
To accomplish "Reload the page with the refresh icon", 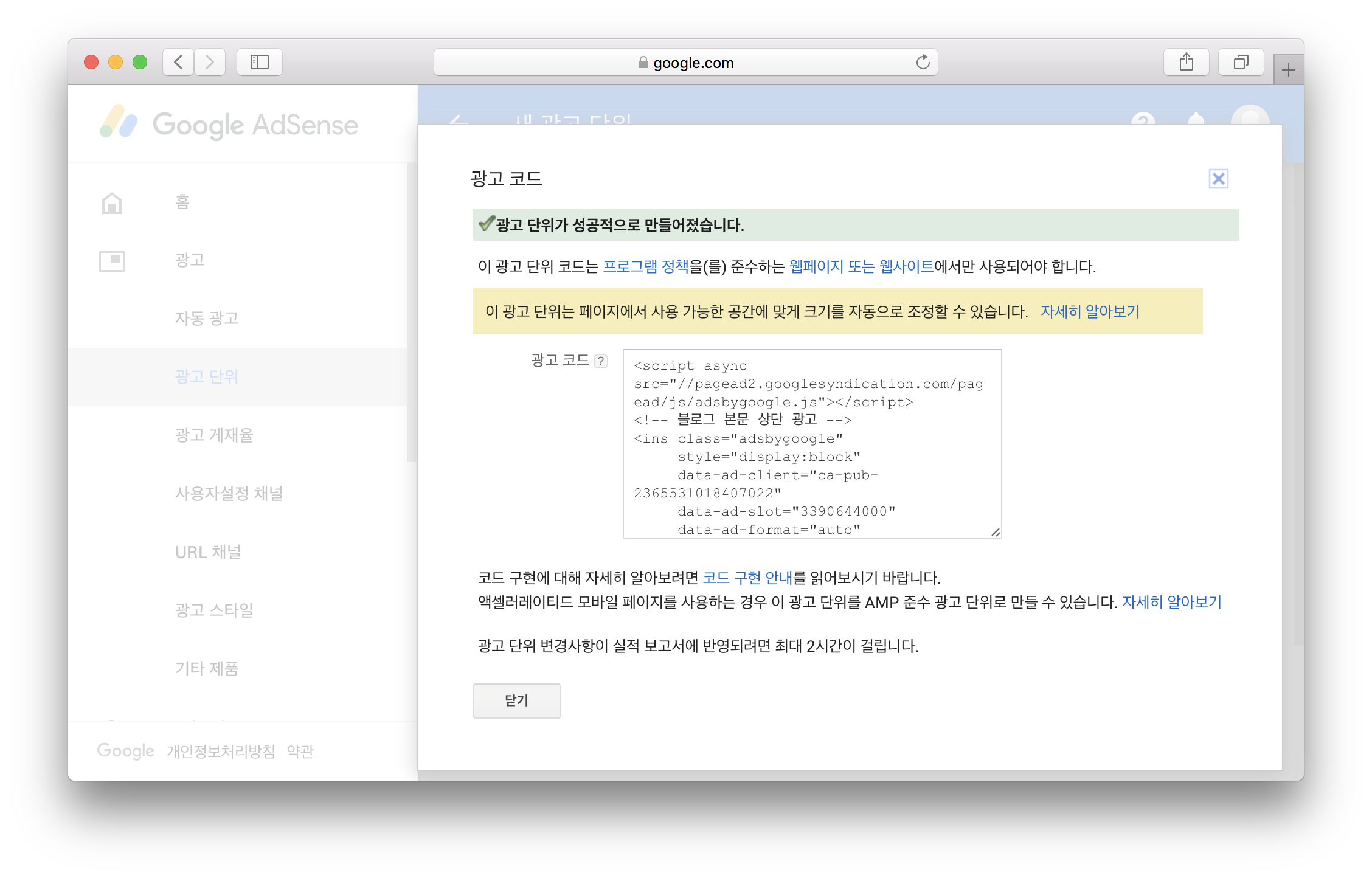I will tap(923, 62).
